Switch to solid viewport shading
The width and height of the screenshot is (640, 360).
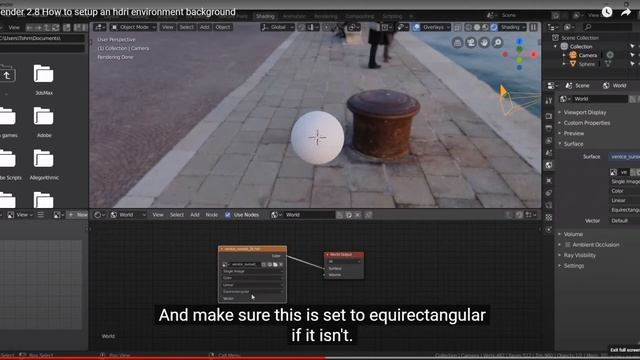[477, 27]
